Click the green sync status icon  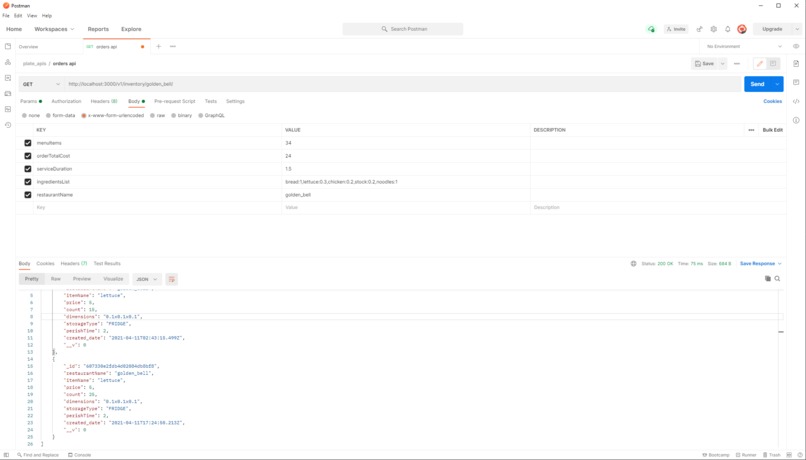[x=651, y=29]
